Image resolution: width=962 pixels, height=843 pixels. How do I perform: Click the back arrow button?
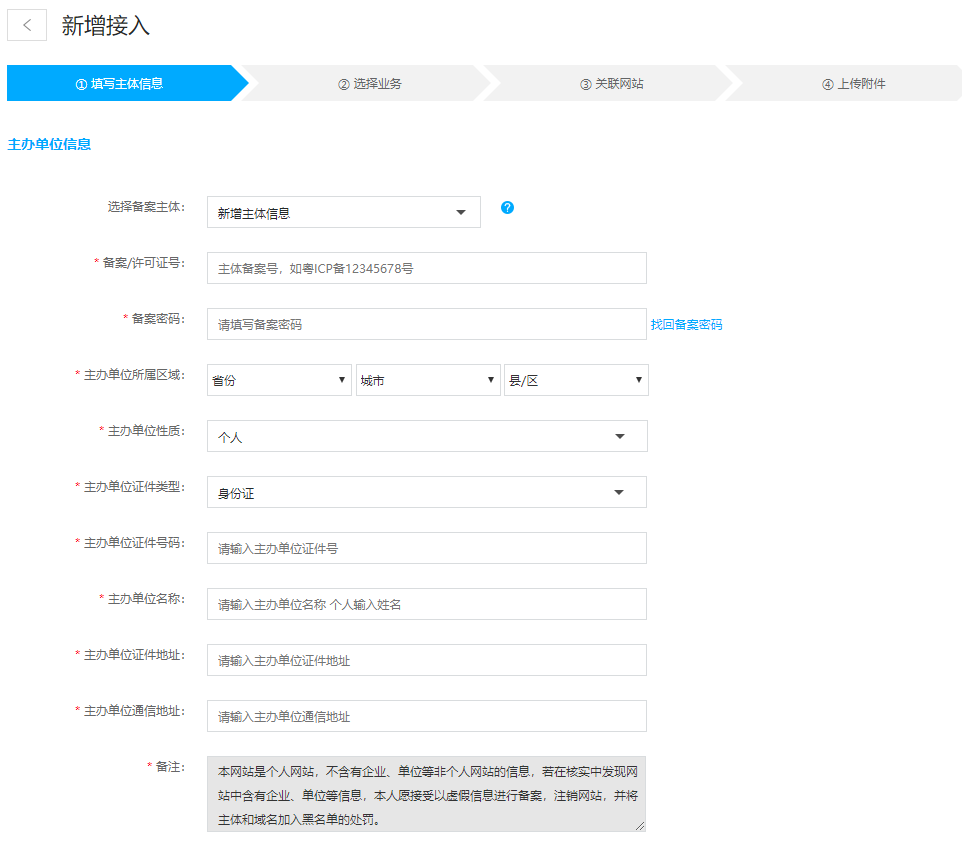click(27, 26)
